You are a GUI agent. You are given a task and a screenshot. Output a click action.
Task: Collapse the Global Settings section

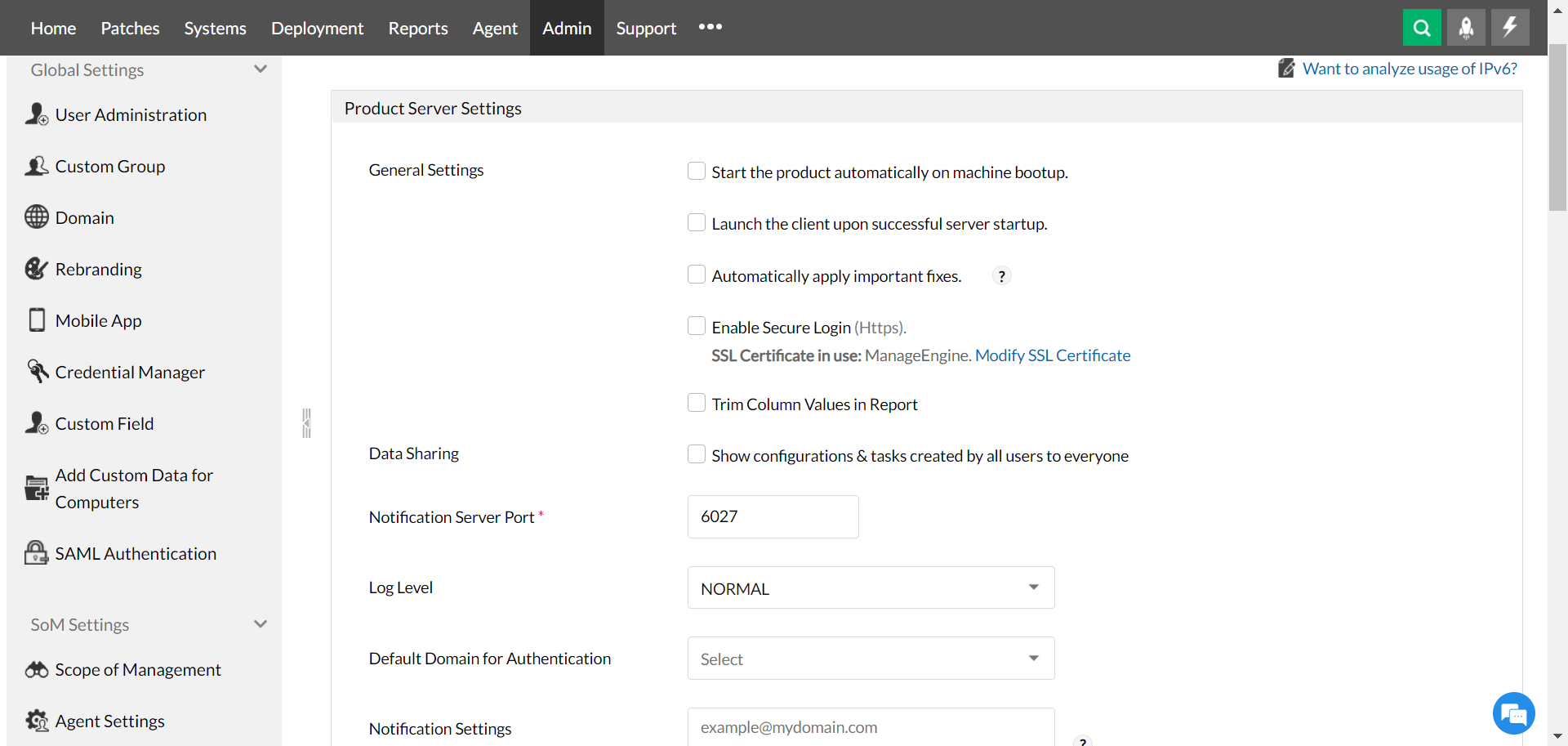click(x=261, y=69)
